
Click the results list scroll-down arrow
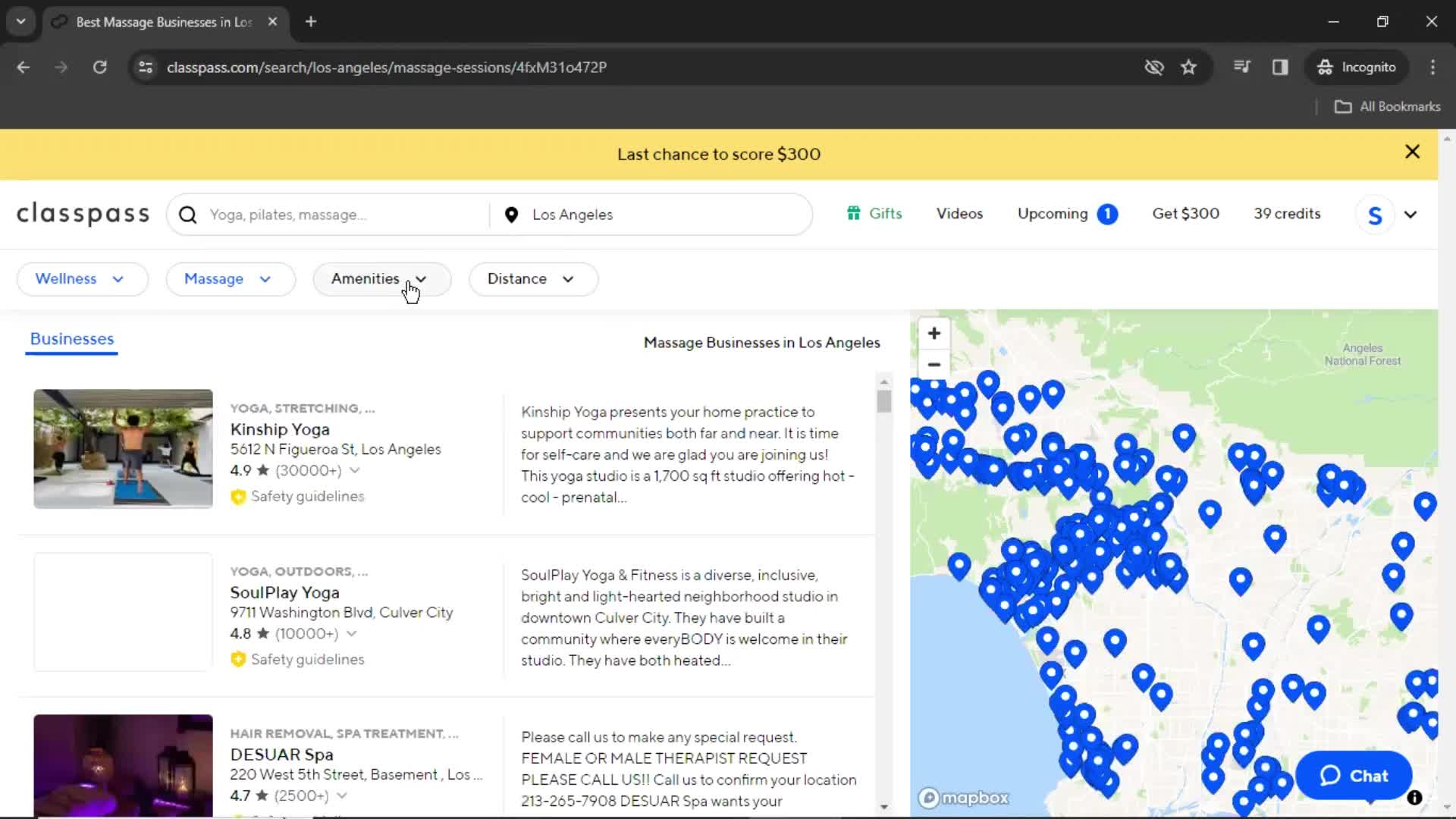click(883, 807)
